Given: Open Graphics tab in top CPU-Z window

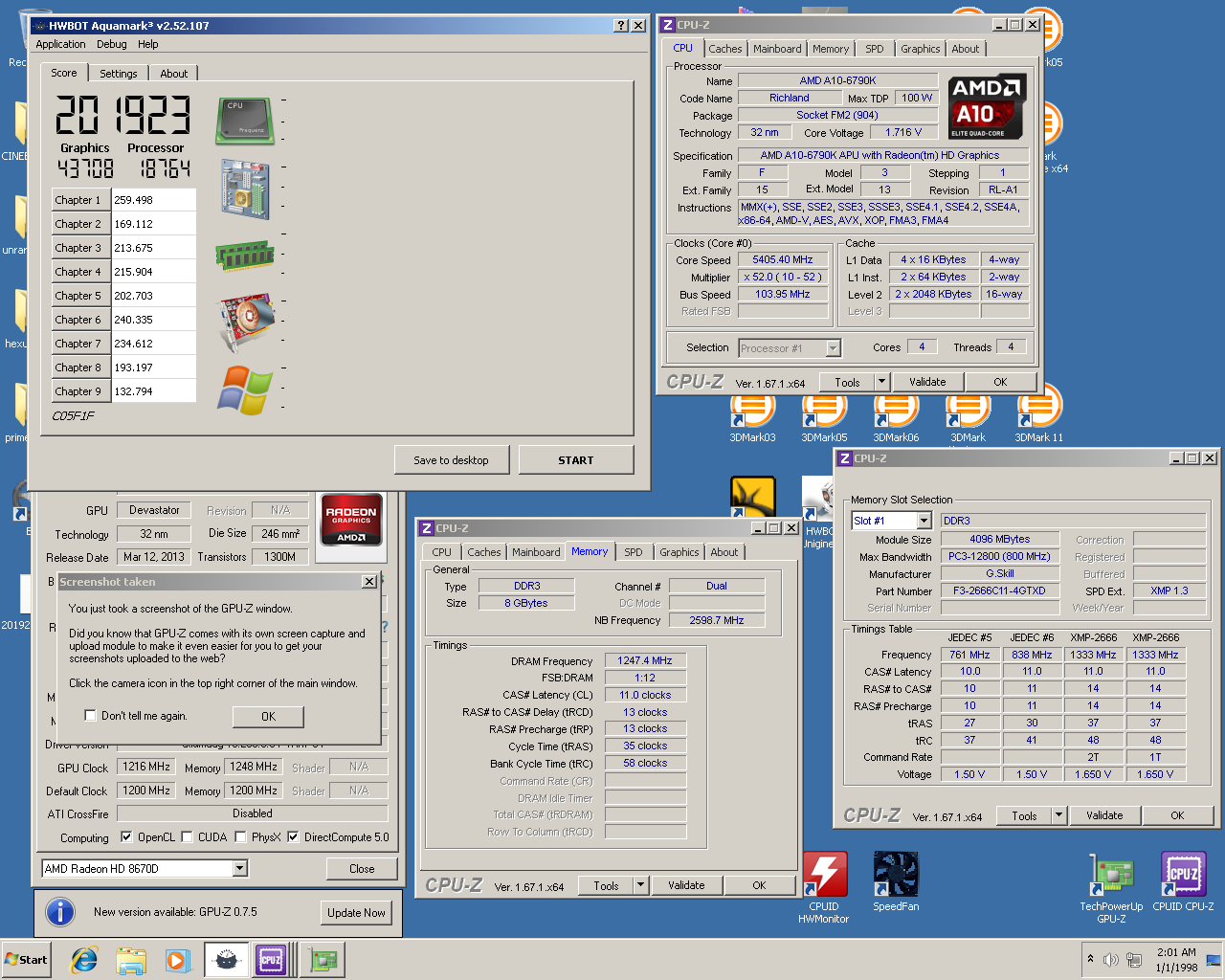Looking at the screenshot, I should [921, 49].
